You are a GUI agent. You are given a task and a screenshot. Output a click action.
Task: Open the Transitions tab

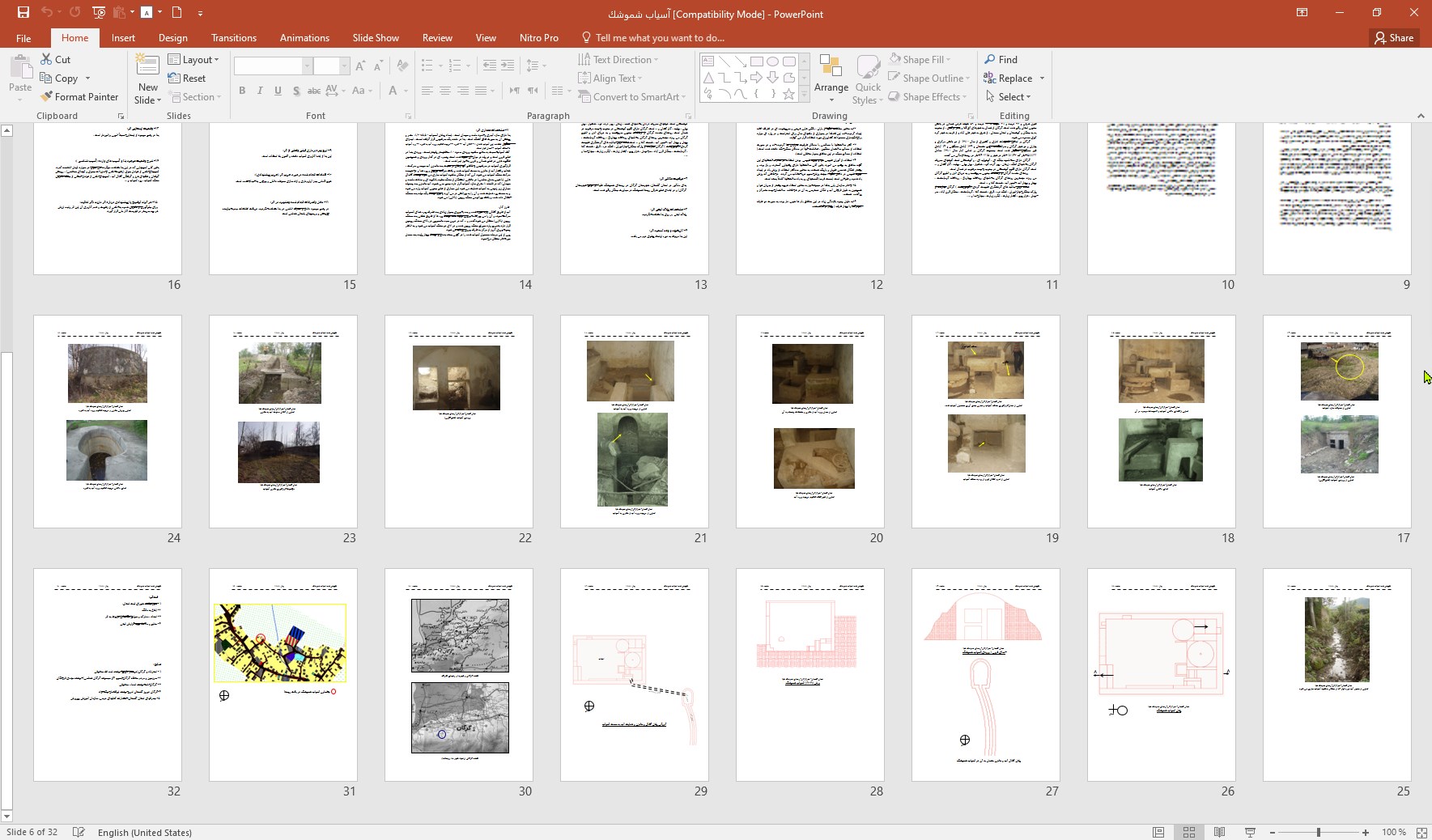point(233,38)
